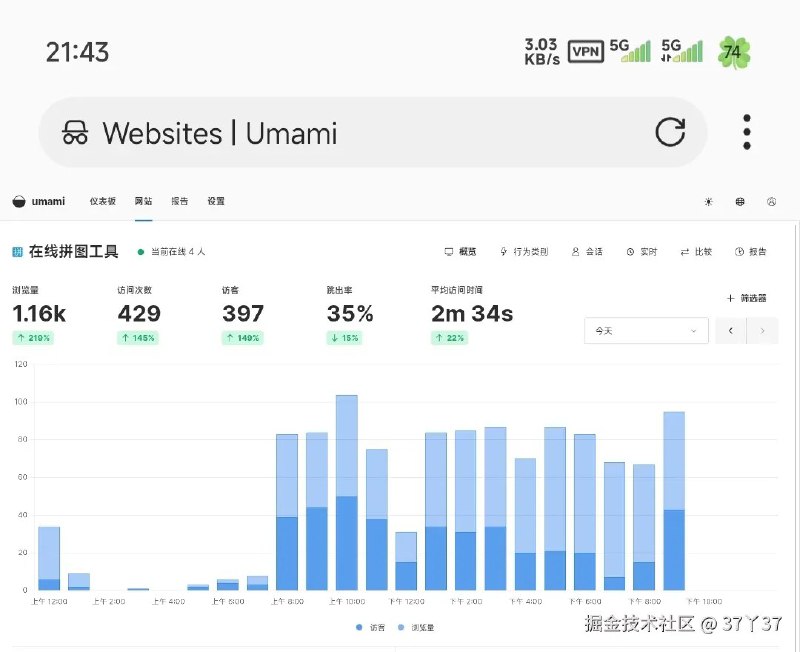This screenshot has height=652, width=800.
Task: Toggle the 访客 series in chart legend
Action: 371,627
